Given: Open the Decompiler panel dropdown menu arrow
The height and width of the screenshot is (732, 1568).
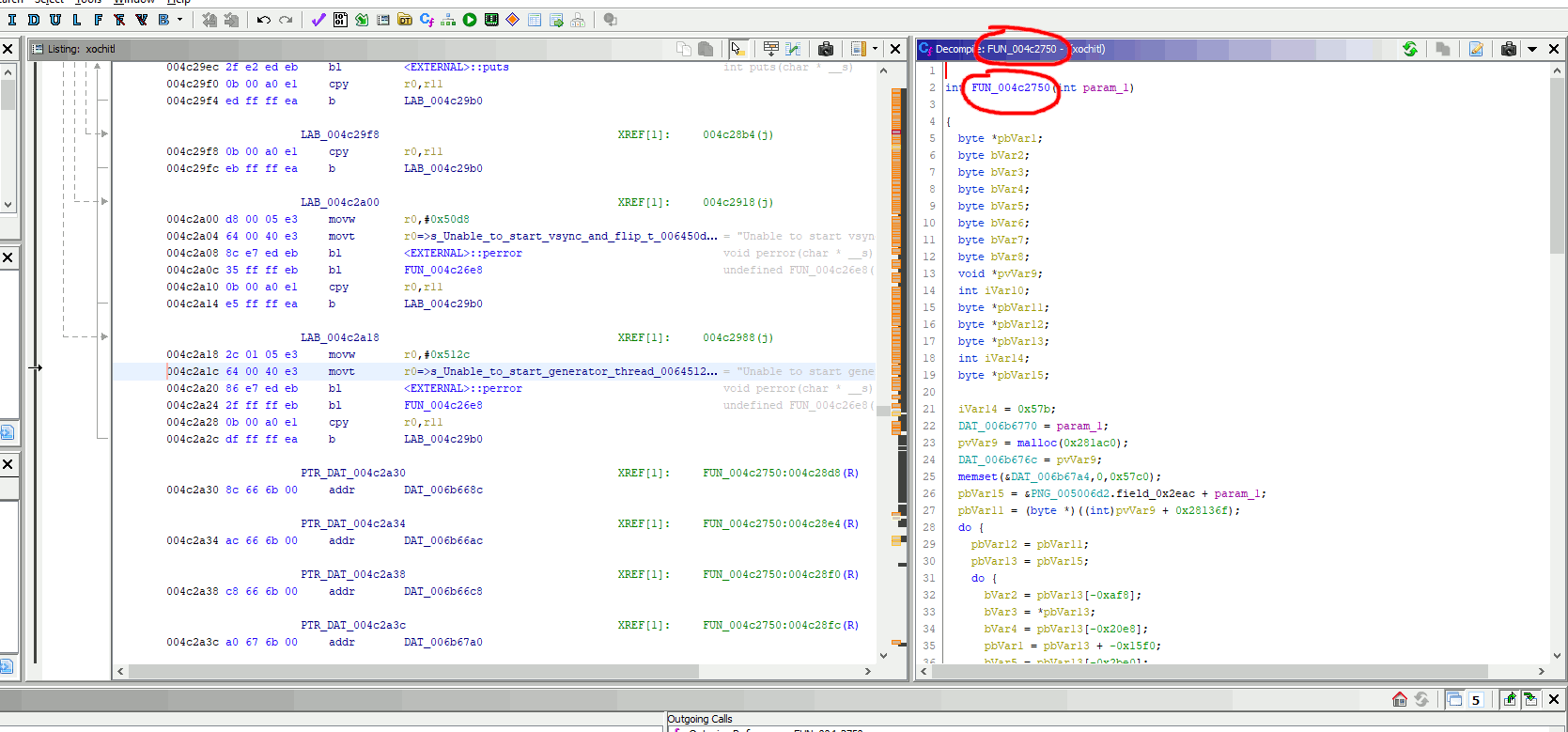Looking at the screenshot, I should 1532,49.
